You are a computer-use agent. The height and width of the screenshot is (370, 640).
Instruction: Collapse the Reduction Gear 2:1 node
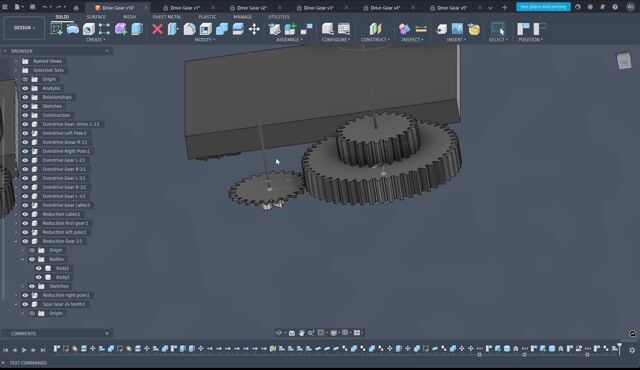pyautogui.click(x=16, y=241)
